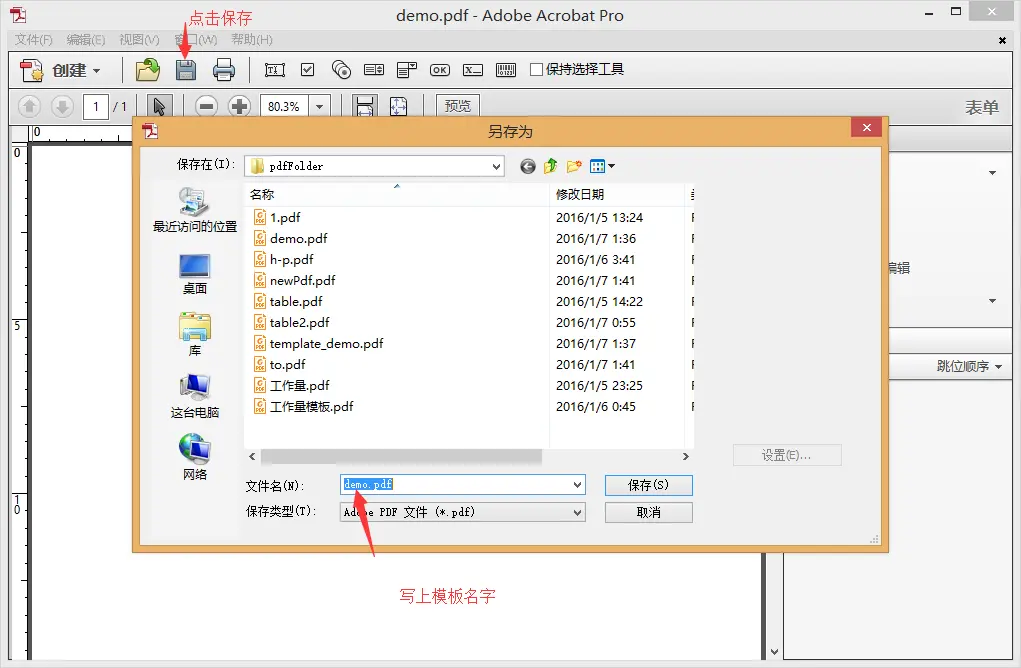The width and height of the screenshot is (1021, 668).
Task: Click the zoom out minus button
Action: tap(206, 106)
